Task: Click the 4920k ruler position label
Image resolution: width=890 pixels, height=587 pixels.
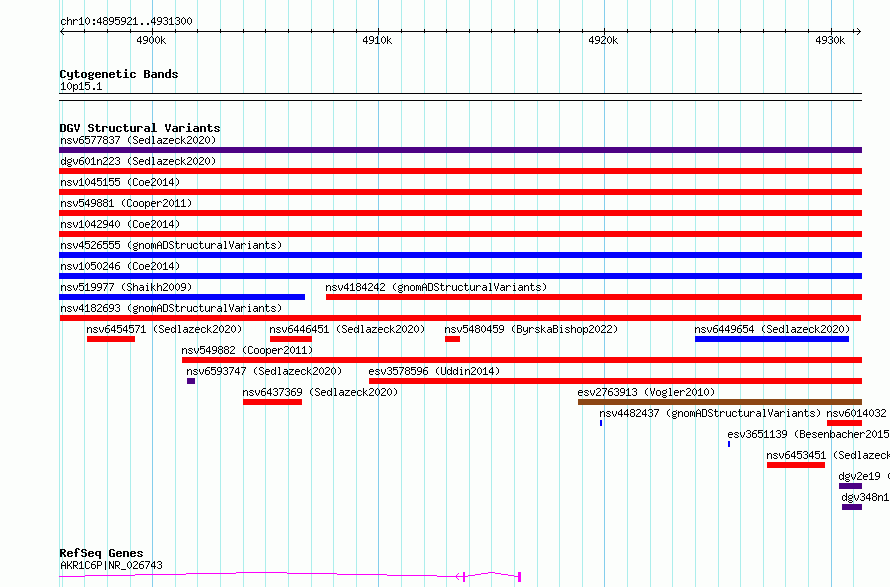Action: (x=603, y=40)
